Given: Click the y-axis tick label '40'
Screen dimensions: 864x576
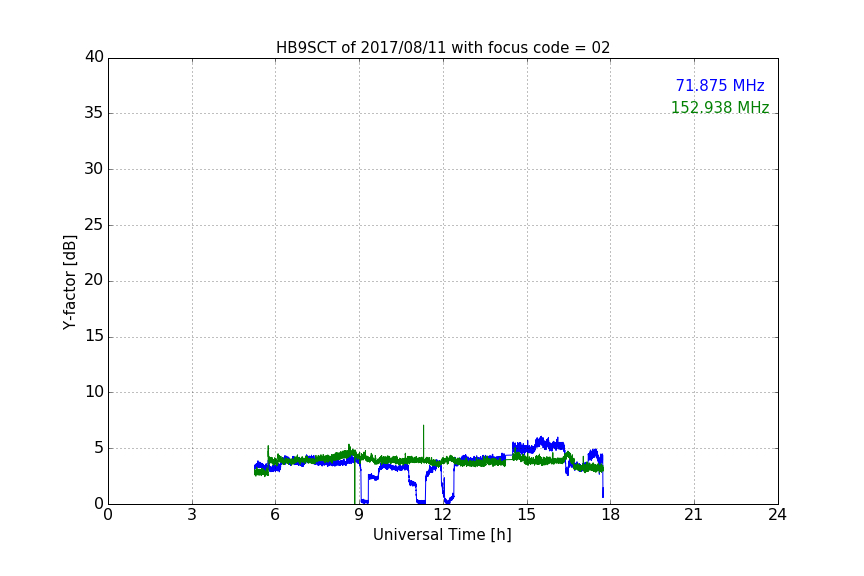Looking at the screenshot, I should [94, 57].
